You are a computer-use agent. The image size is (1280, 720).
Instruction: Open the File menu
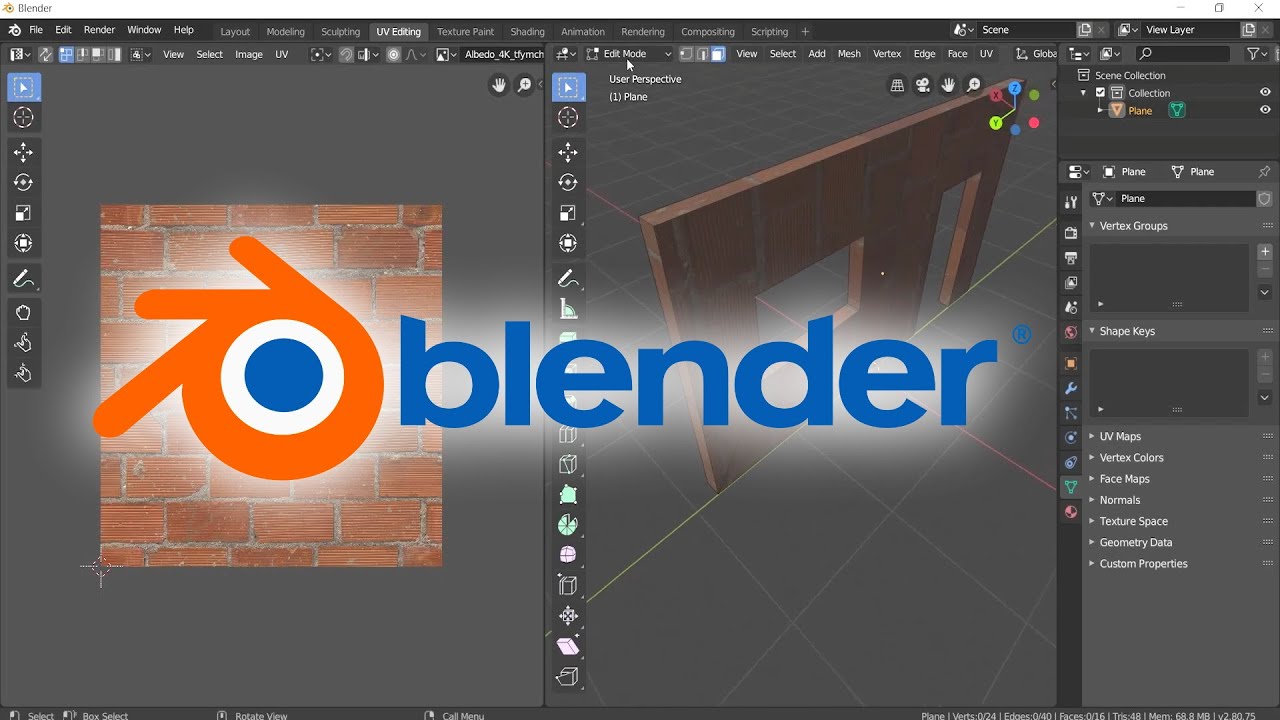pyautogui.click(x=36, y=30)
